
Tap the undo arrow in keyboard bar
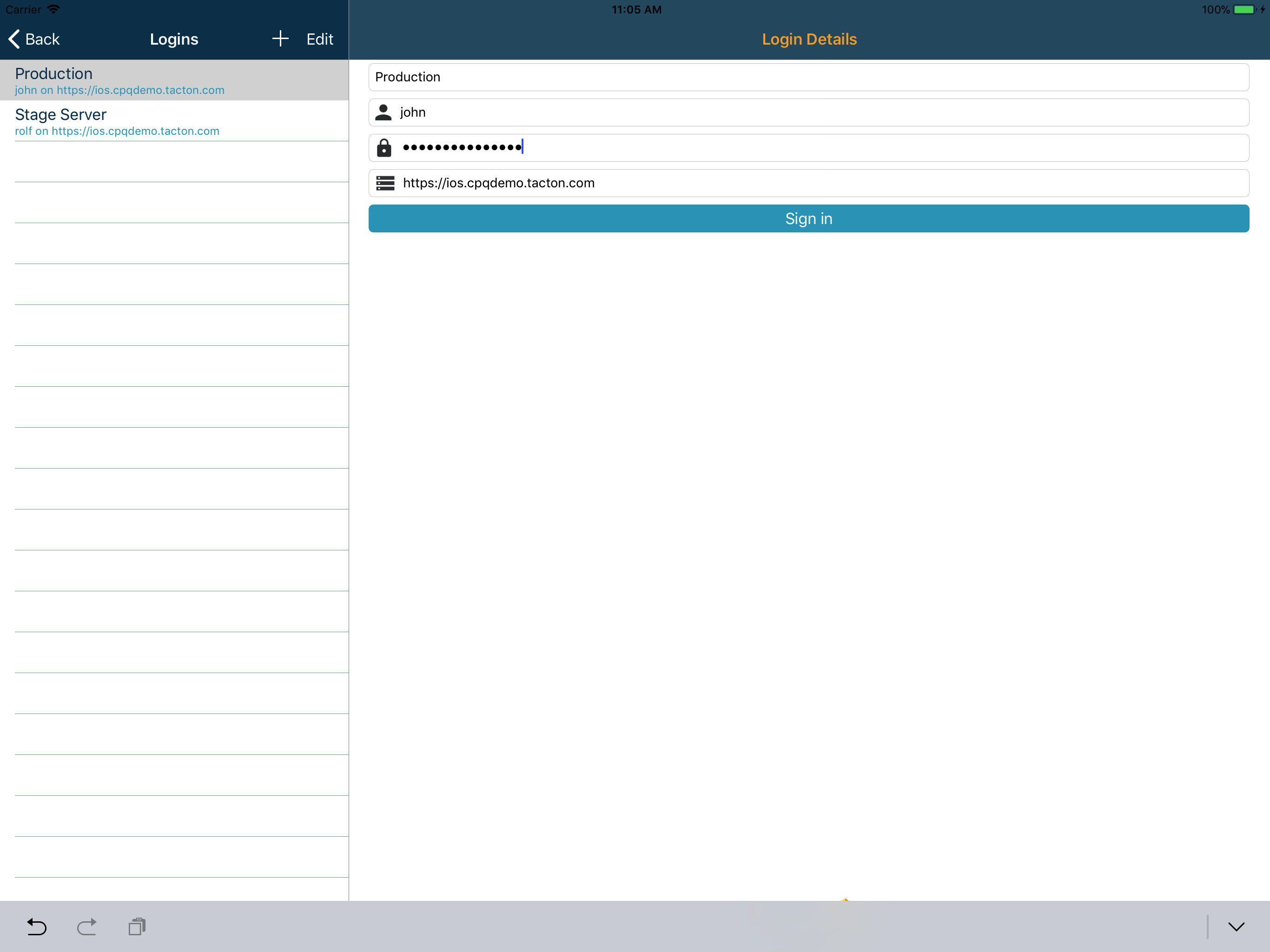(37, 927)
